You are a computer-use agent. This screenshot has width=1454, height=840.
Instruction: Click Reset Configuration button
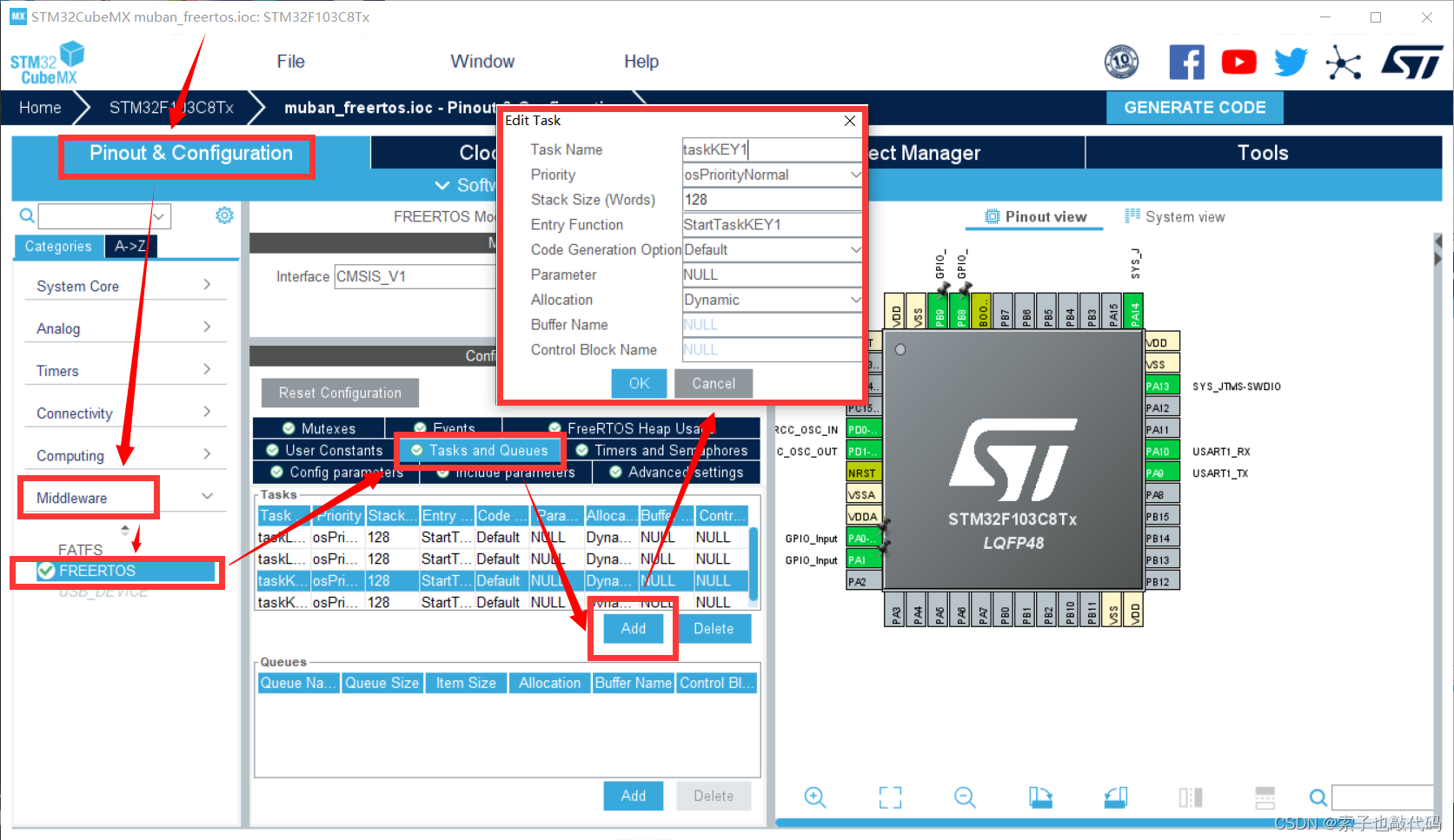pyautogui.click(x=340, y=393)
